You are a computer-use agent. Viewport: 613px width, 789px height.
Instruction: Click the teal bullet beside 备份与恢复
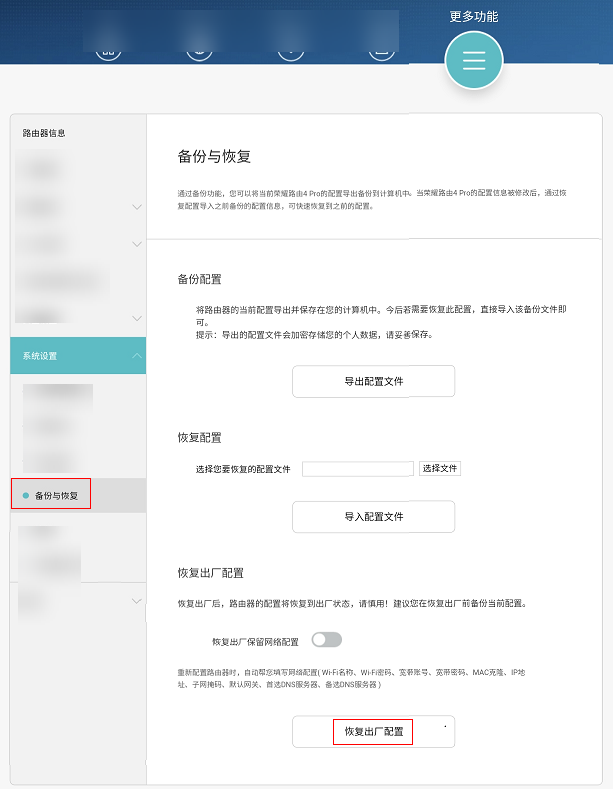click(25, 495)
